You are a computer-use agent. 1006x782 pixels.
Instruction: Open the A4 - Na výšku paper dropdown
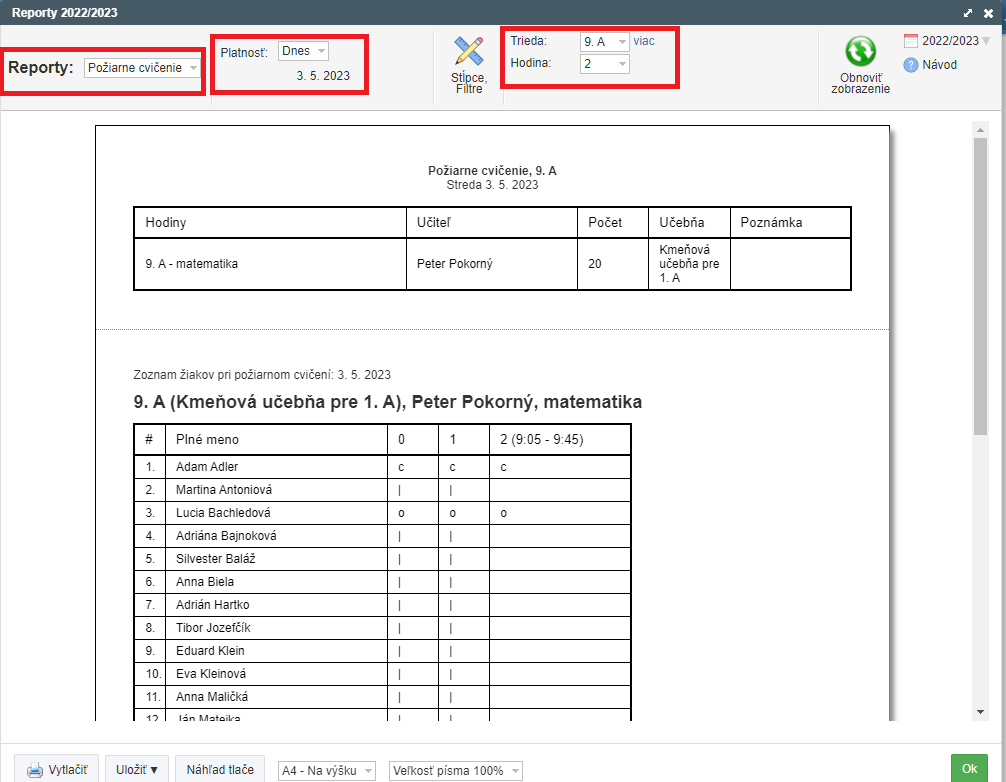point(327,770)
